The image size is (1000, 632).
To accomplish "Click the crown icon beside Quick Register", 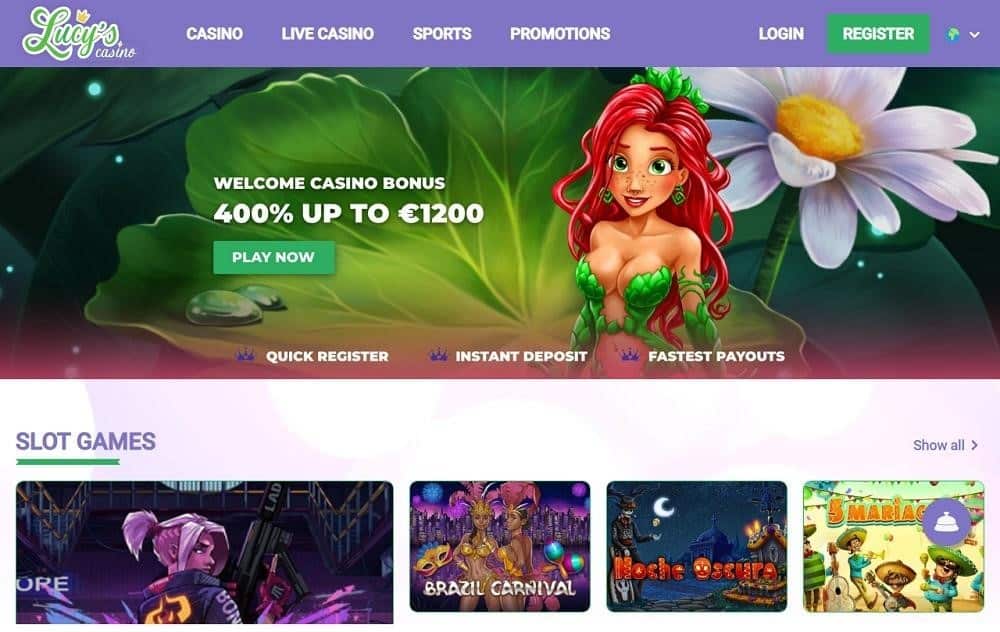I will [x=246, y=356].
